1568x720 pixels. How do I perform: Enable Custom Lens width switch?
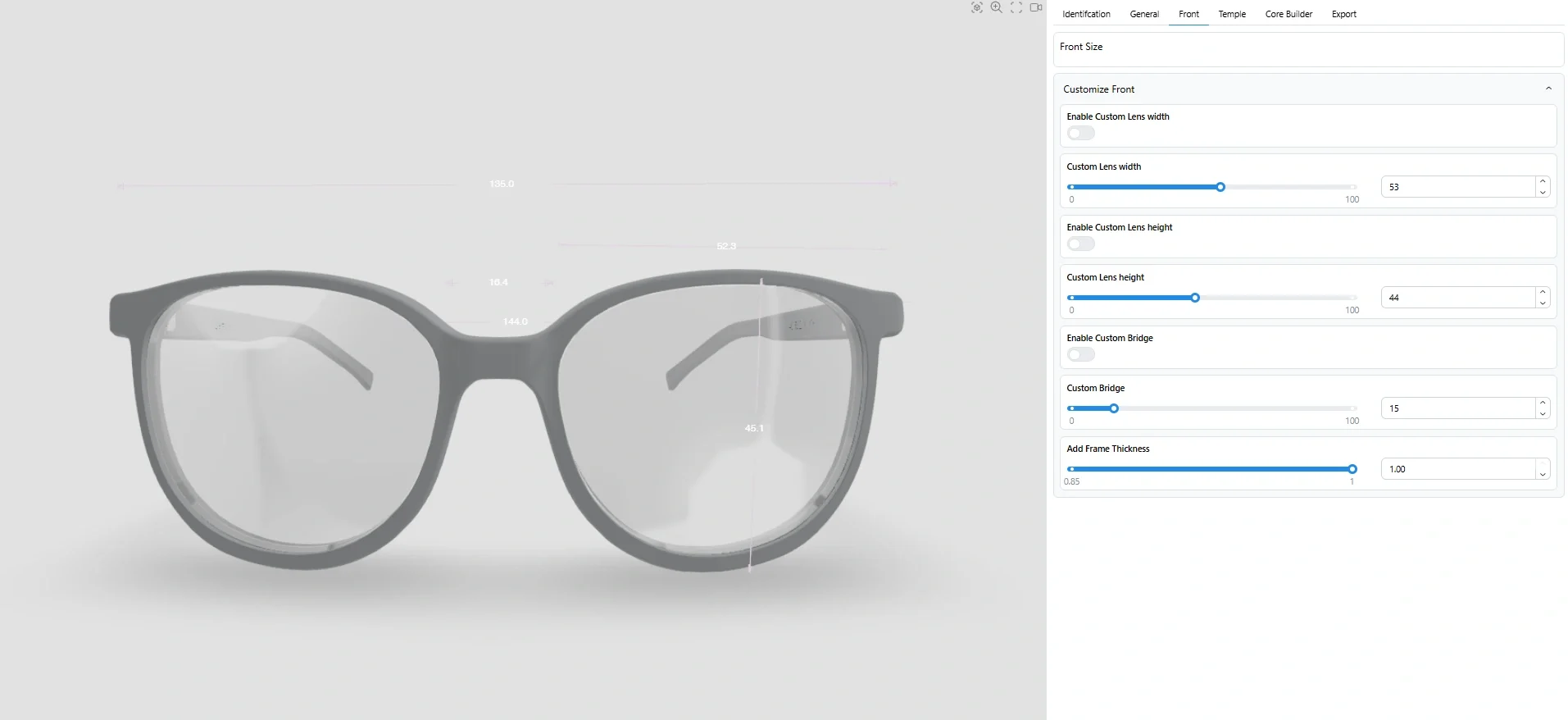pos(1080,133)
